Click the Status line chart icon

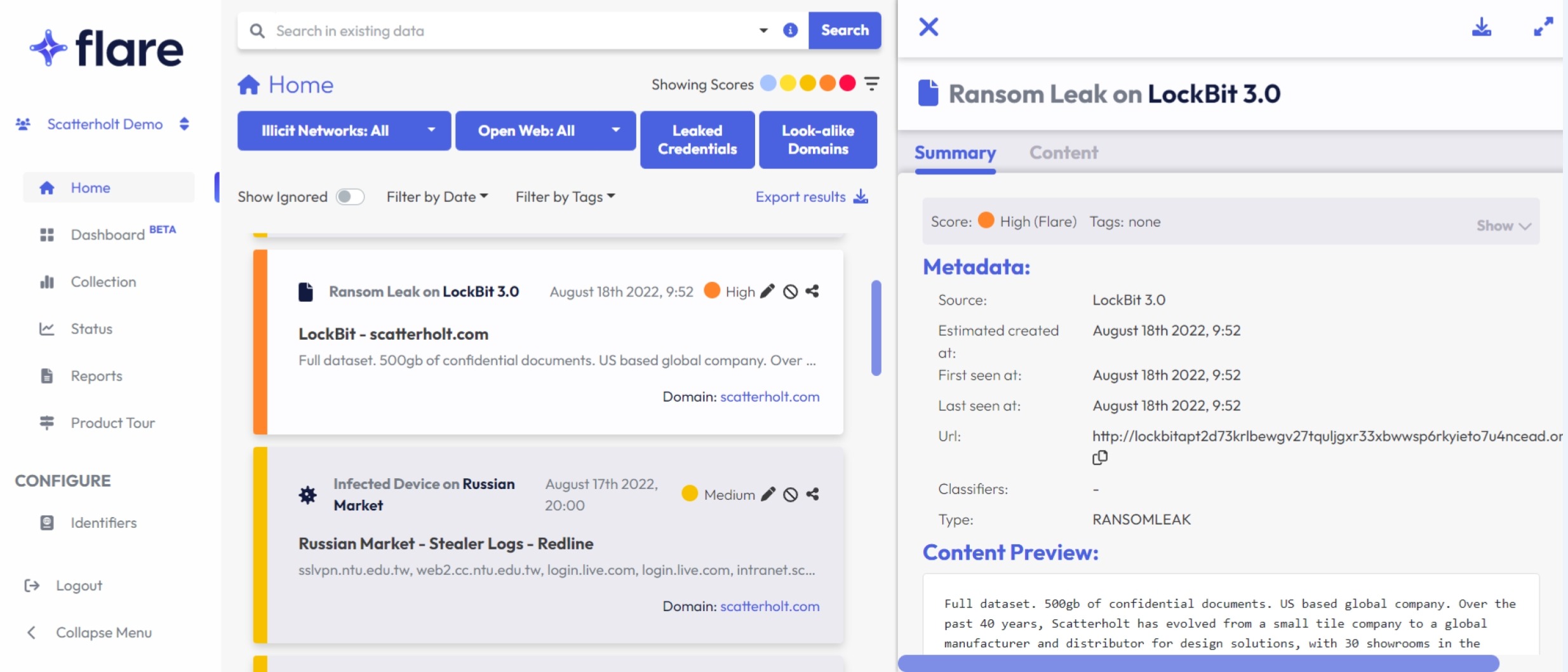pos(47,329)
